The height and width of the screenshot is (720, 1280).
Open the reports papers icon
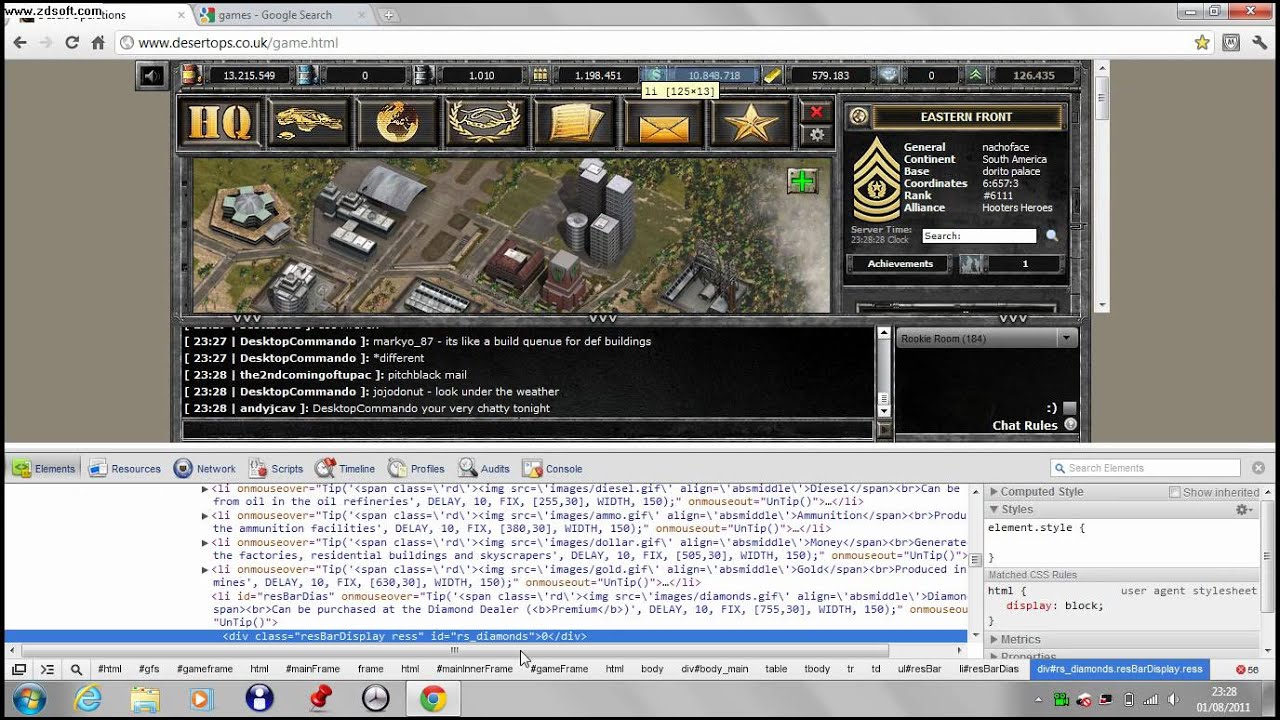[x=574, y=123]
